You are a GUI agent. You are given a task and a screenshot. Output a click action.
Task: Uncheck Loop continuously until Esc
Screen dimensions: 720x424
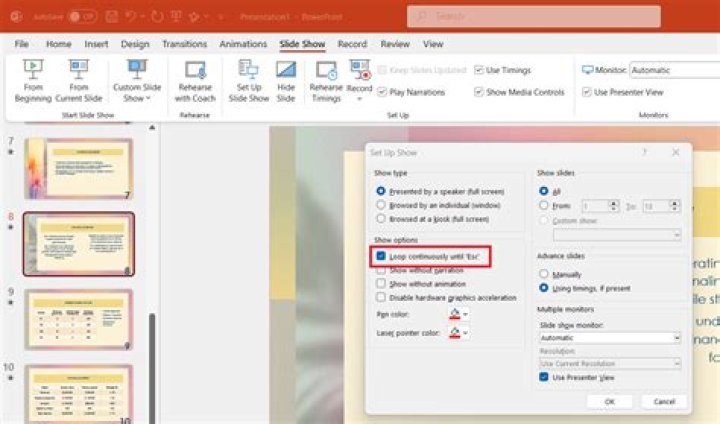point(381,256)
